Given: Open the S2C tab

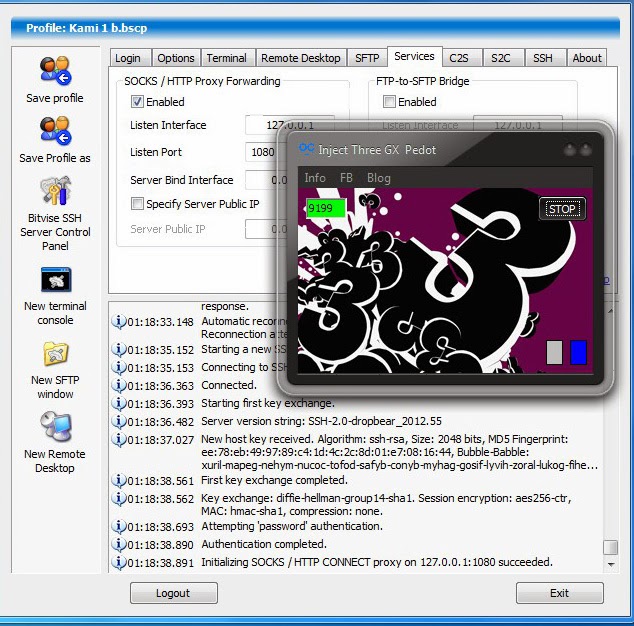Looking at the screenshot, I should pos(504,58).
